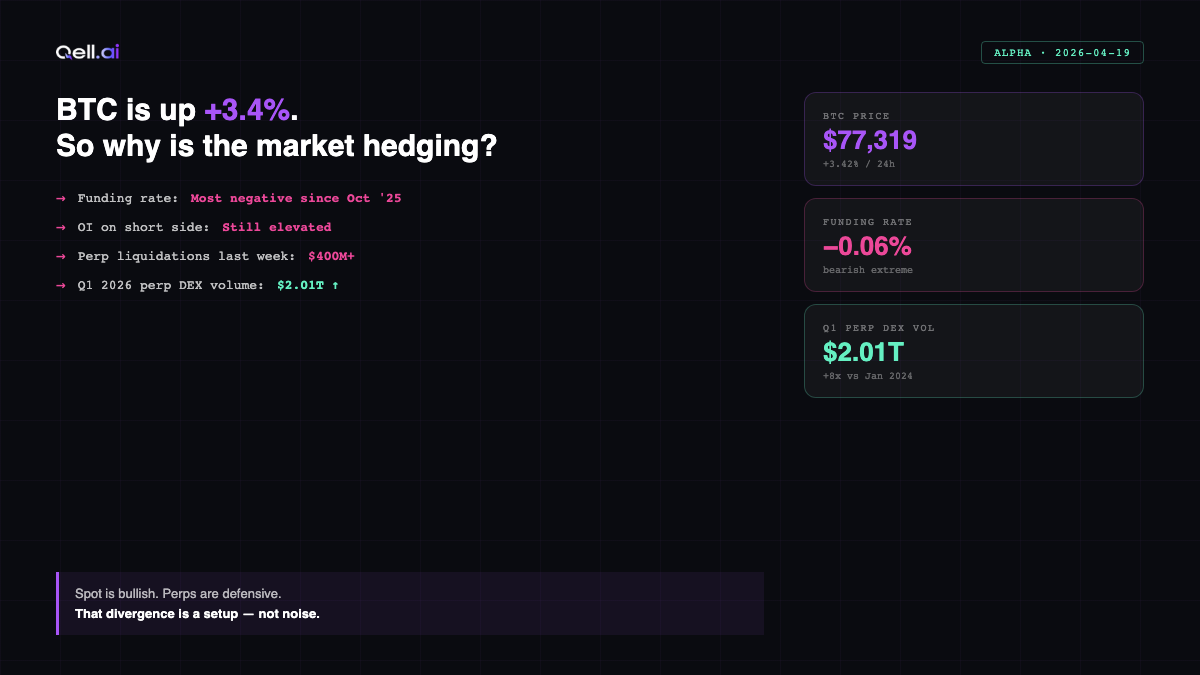
Task: Open the BTC Price card
Action: pyautogui.click(x=973, y=139)
